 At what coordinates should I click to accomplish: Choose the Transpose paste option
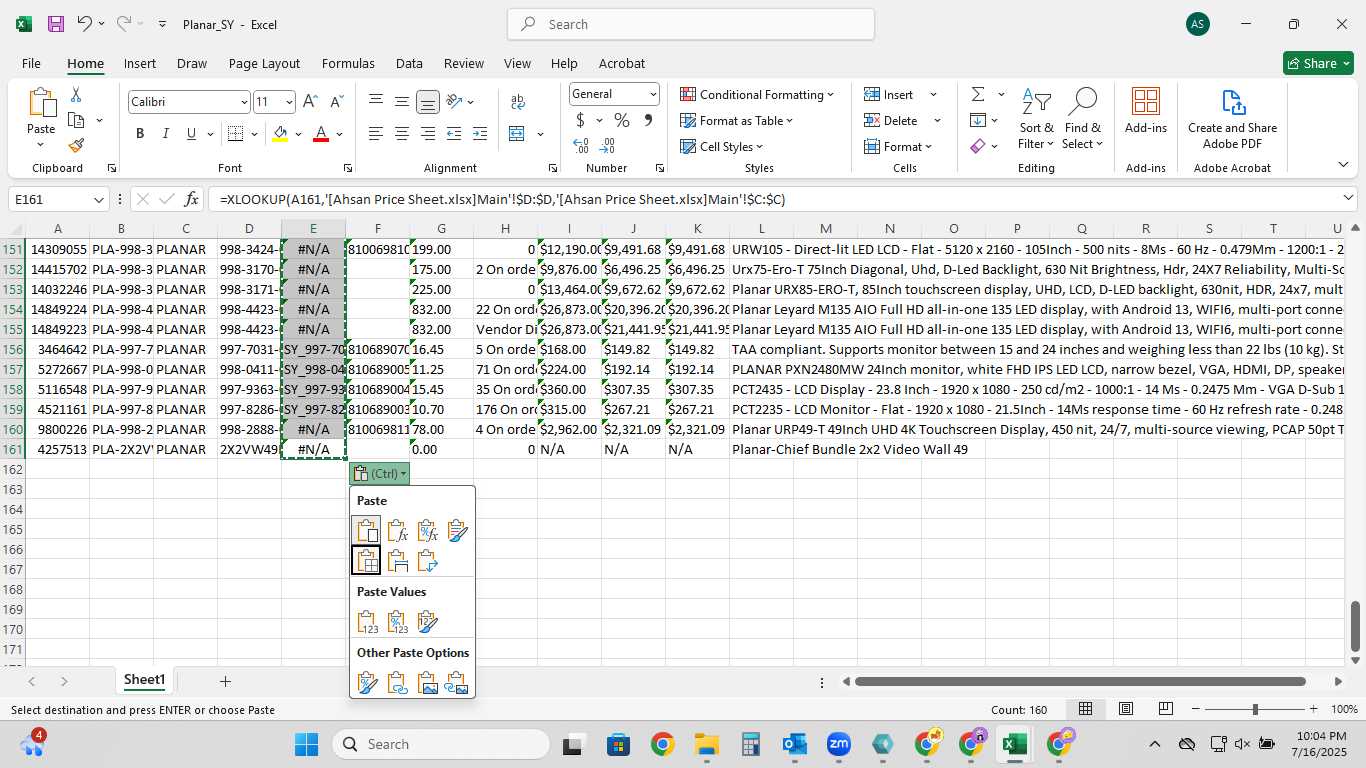[x=427, y=561]
